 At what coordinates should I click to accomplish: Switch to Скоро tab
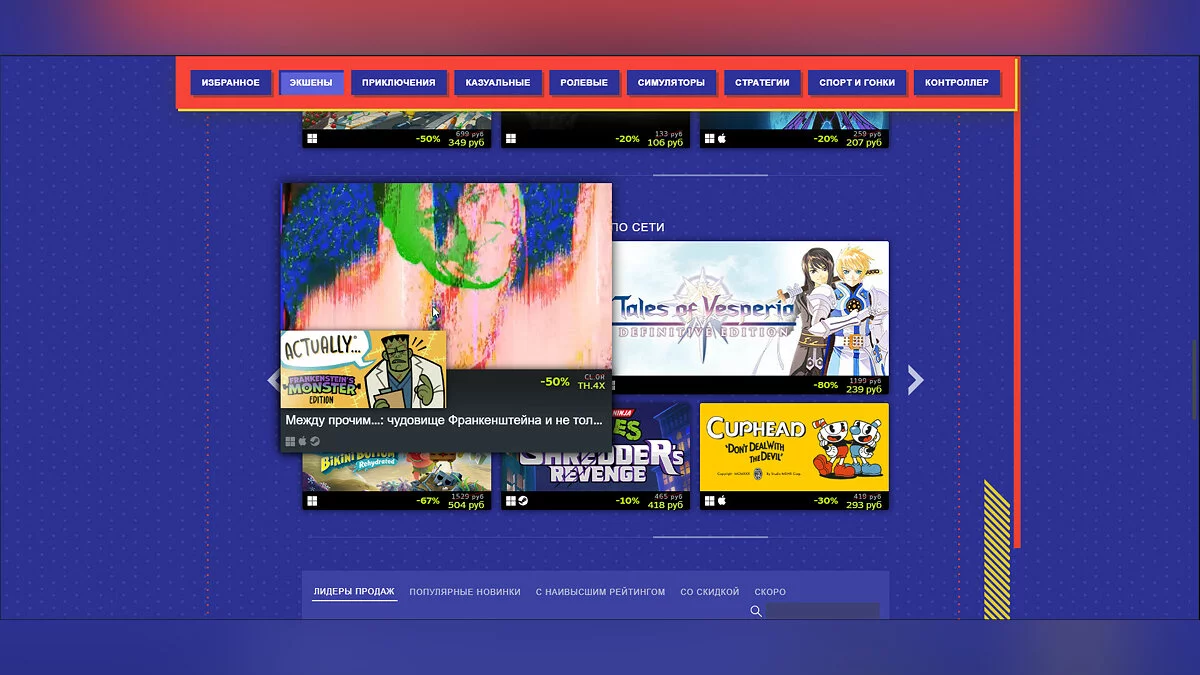click(770, 592)
